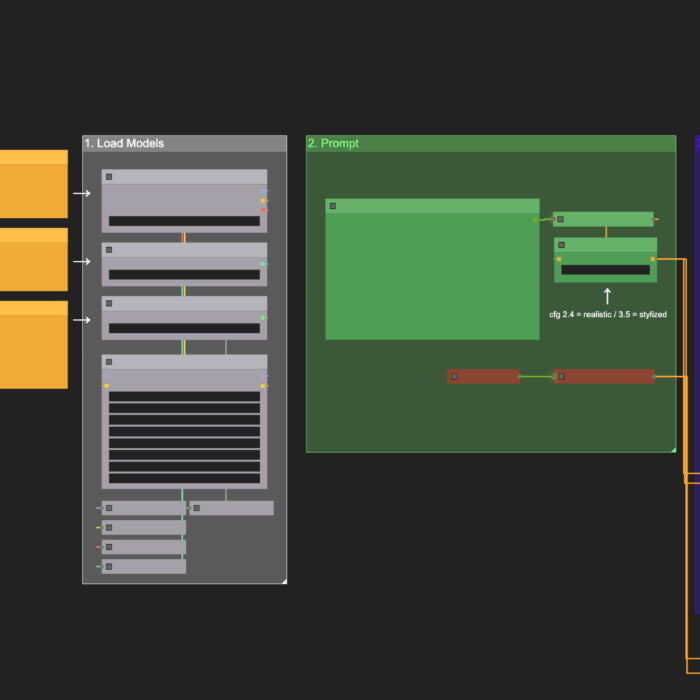Expand collapsed node with purple input link

(x=109, y=508)
